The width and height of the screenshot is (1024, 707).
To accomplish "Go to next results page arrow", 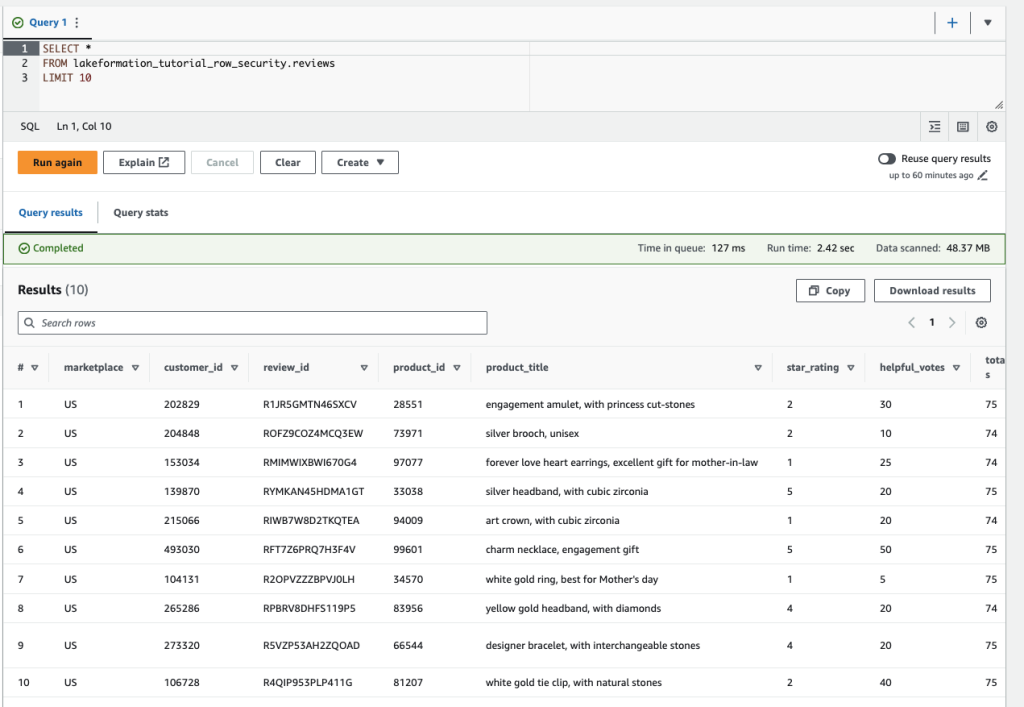I will (x=952, y=323).
